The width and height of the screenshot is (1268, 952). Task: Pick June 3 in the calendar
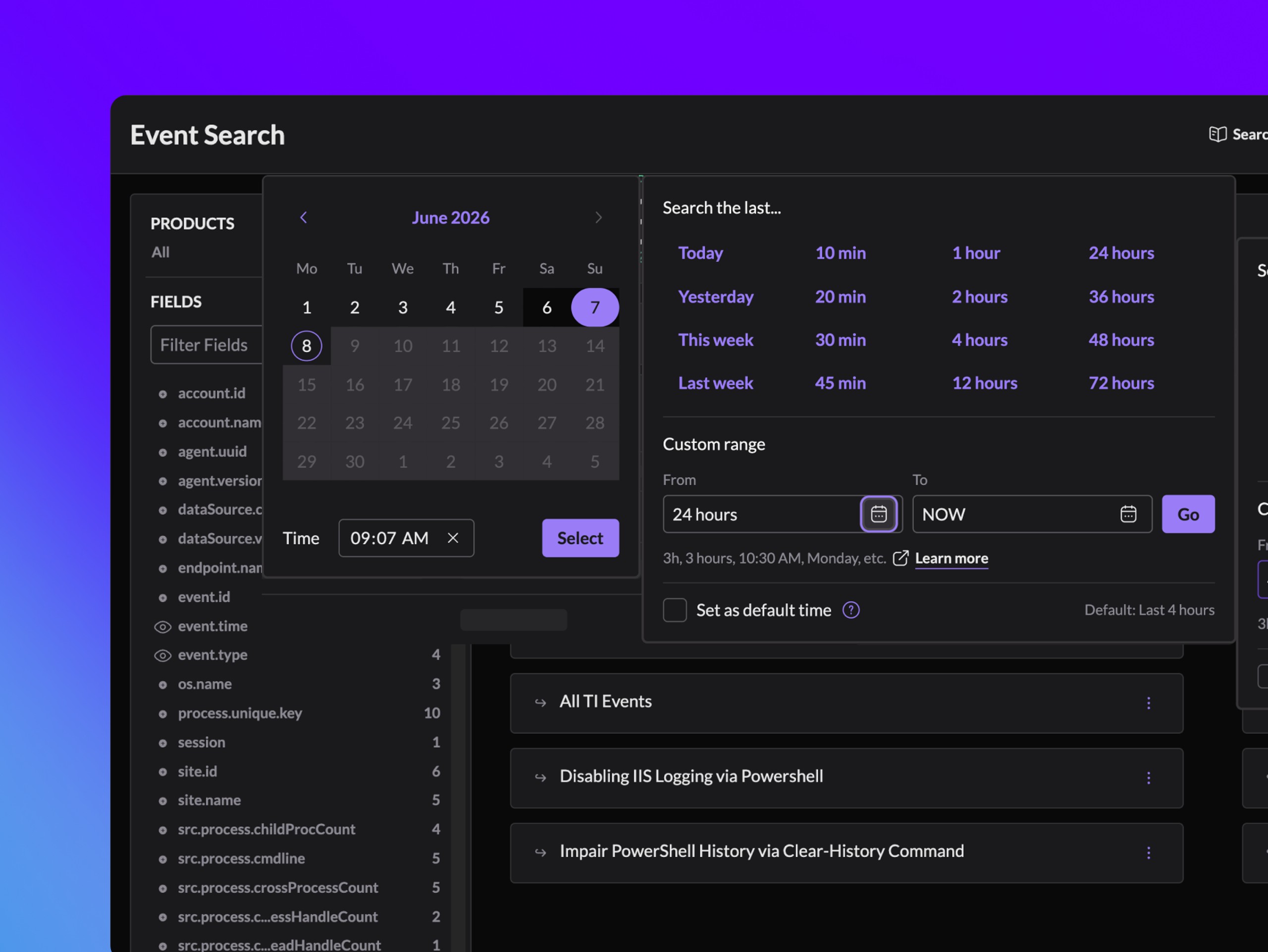click(x=403, y=307)
